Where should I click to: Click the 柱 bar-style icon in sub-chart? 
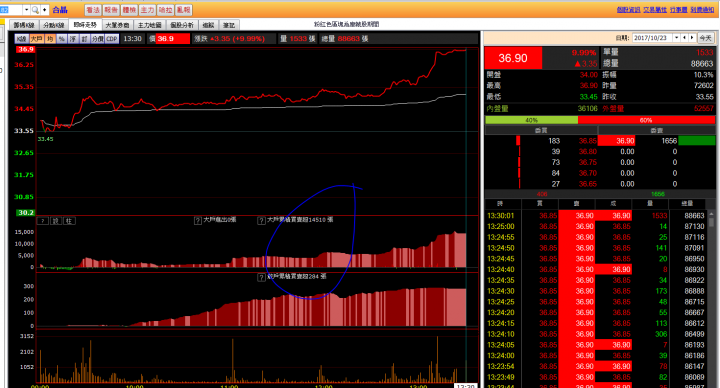pyautogui.click(x=69, y=221)
